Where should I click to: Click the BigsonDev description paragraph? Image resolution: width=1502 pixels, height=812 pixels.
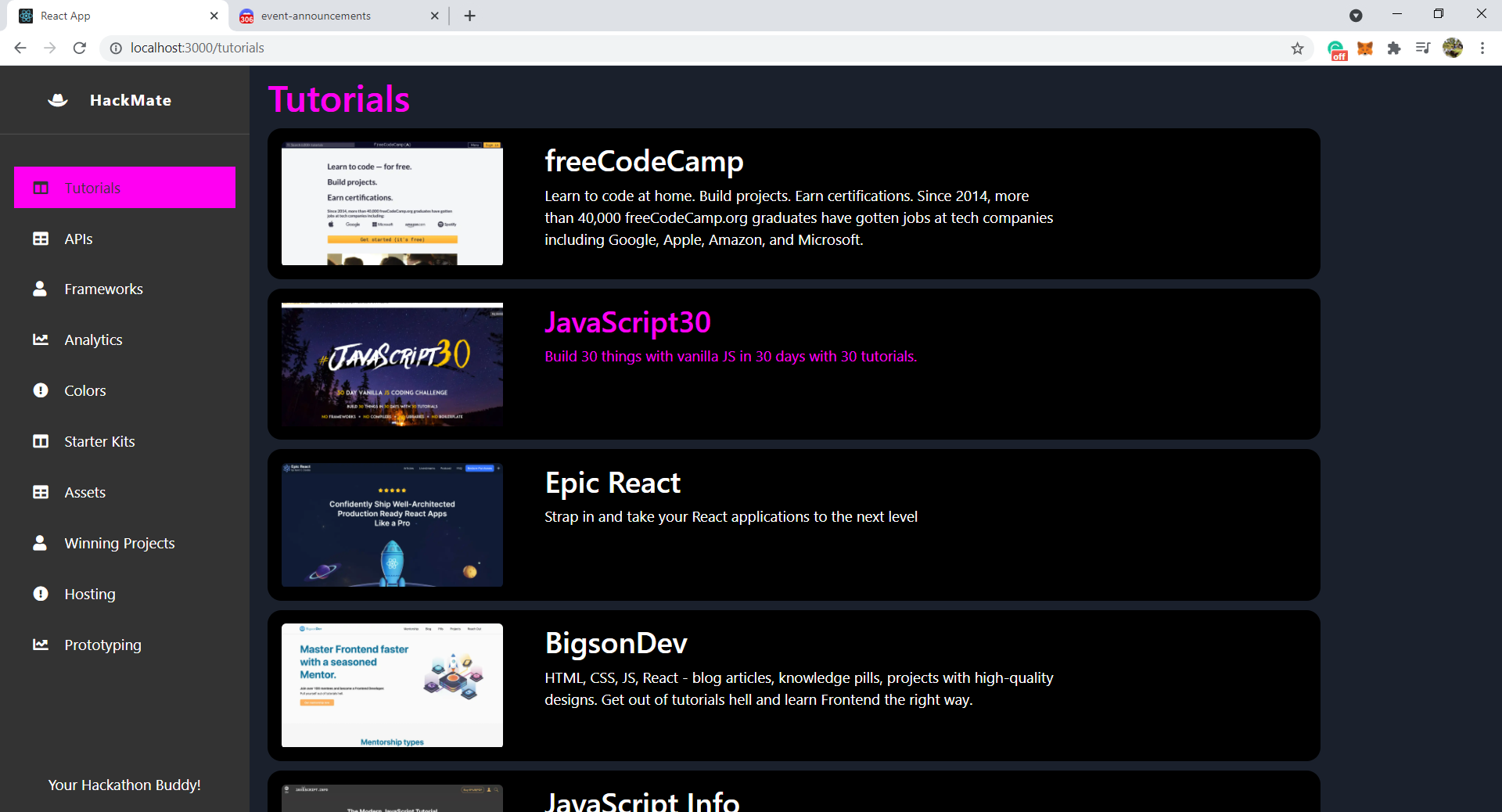tap(799, 689)
